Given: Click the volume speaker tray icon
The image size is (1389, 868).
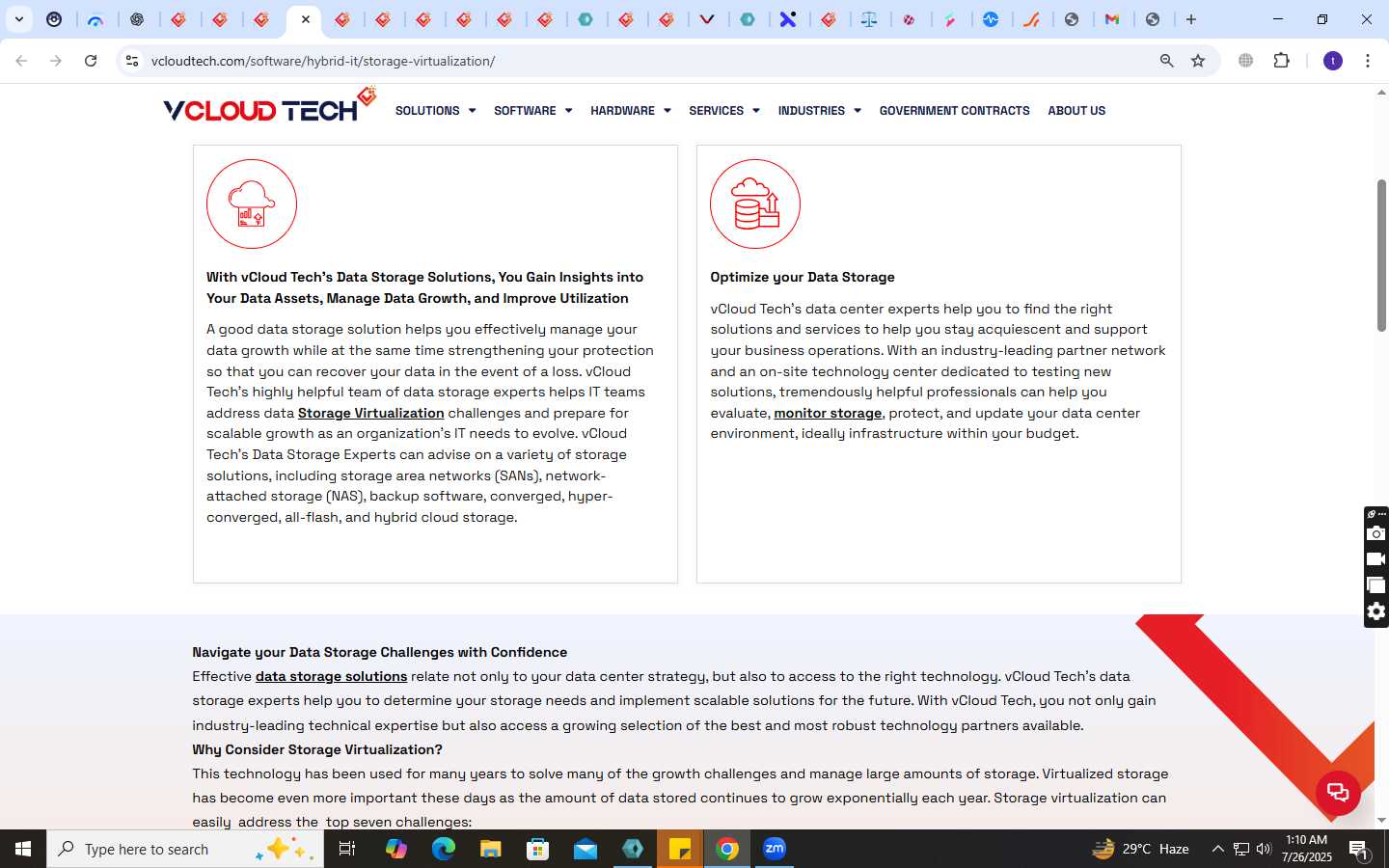Looking at the screenshot, I should click(1264, 849).
